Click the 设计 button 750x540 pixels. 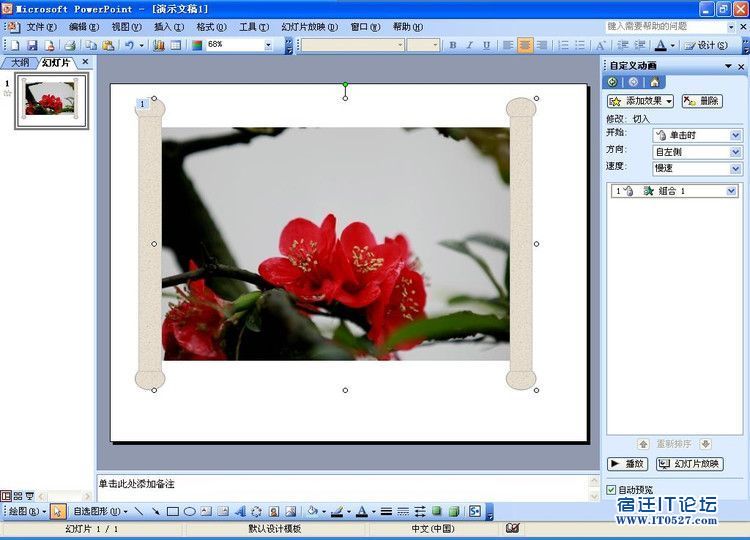(x=706, y=45)
